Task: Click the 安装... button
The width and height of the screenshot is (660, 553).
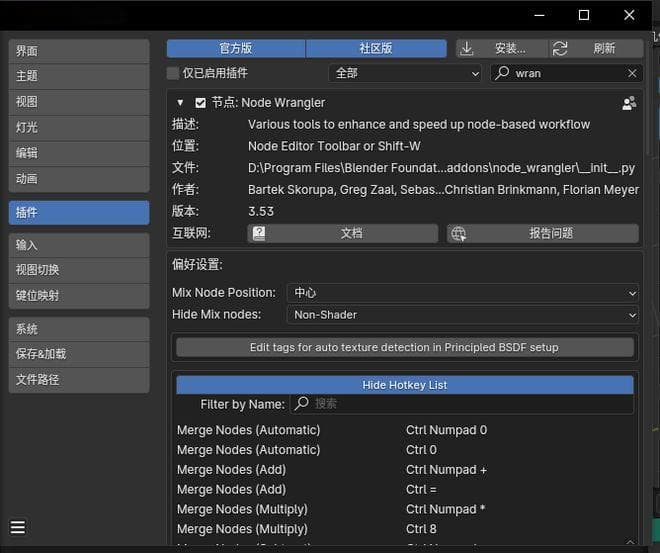Action: pyautogui.click(x=503, y=48)
